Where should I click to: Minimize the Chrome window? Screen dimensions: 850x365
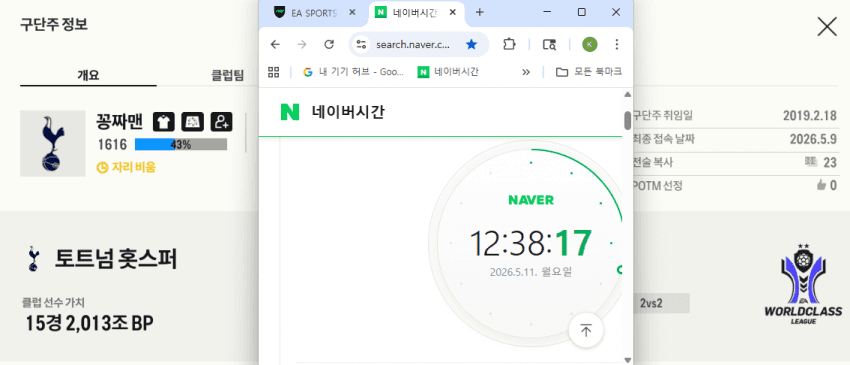click(548, 12)
